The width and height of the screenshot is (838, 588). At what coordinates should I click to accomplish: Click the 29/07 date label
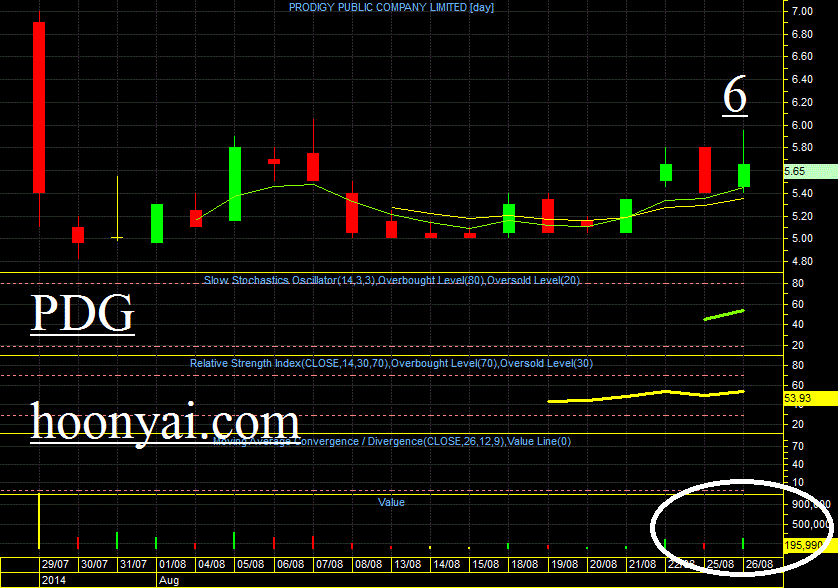pyautogui.click(x=56, y=564)
